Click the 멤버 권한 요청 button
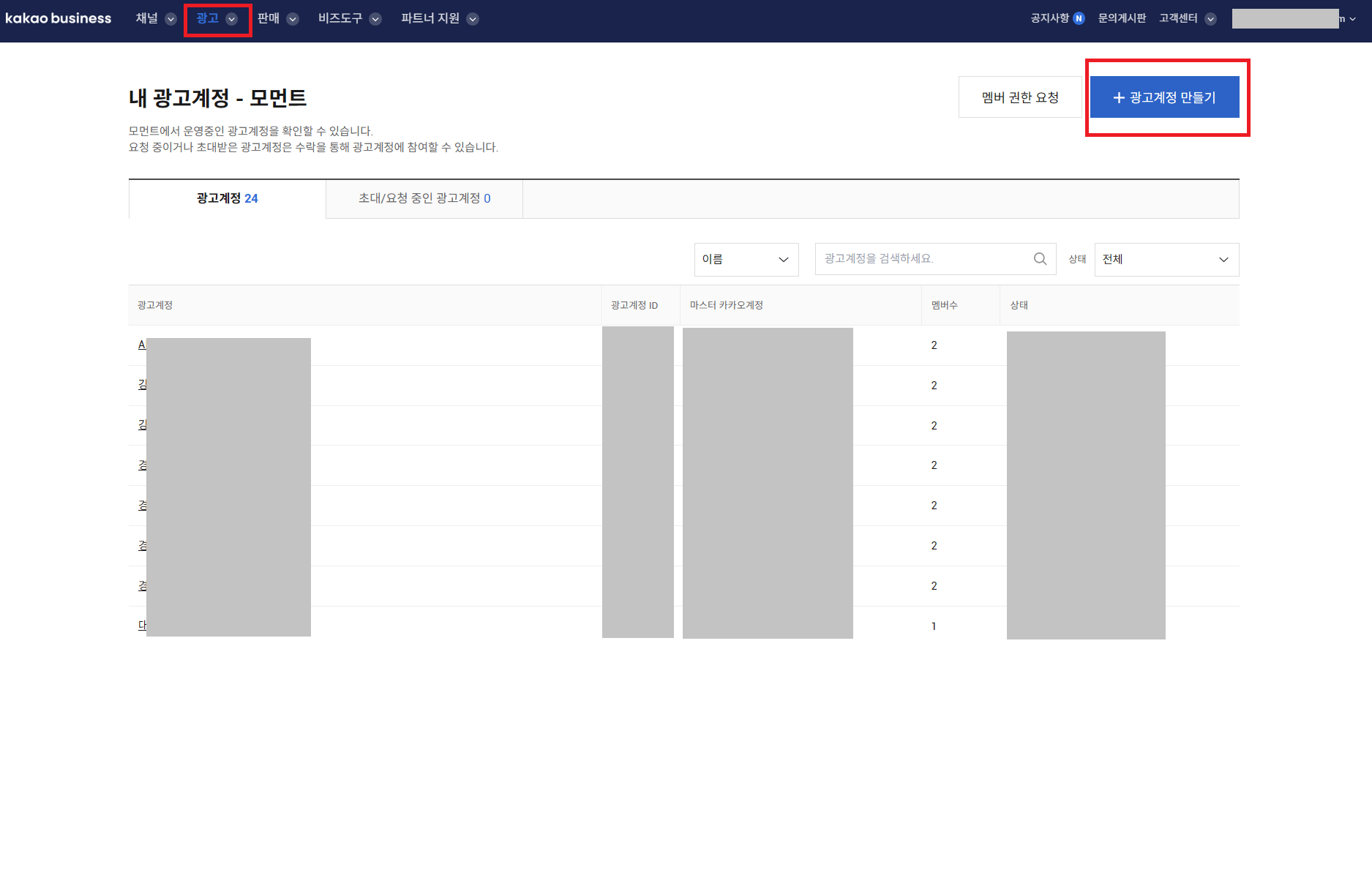This screenshot has height=878, width=1372. pos(1019,97)
